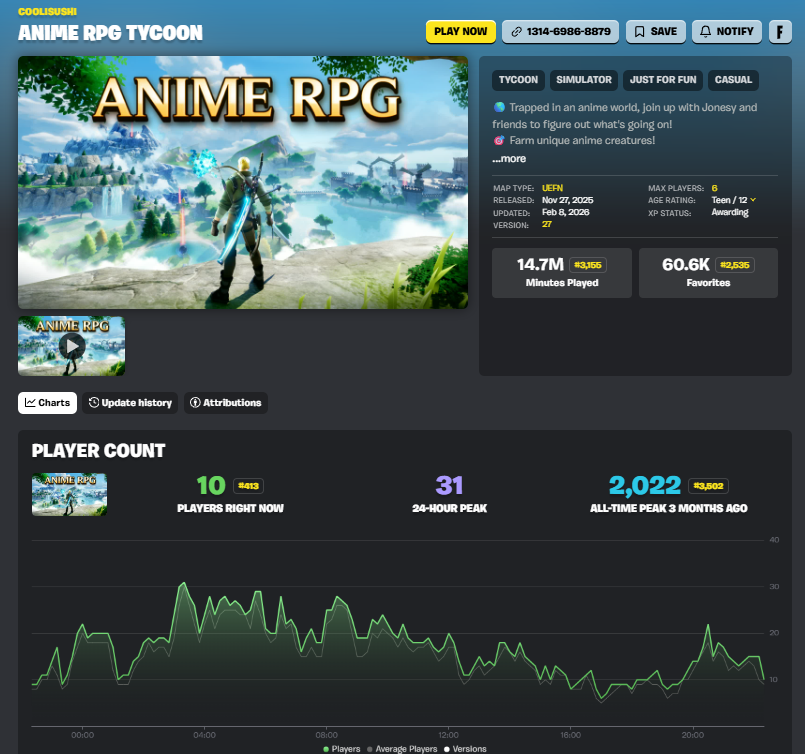This screenshot has height=754, width=805.
Task: Click the clock history icon in Update history
Action: [94, 402]
